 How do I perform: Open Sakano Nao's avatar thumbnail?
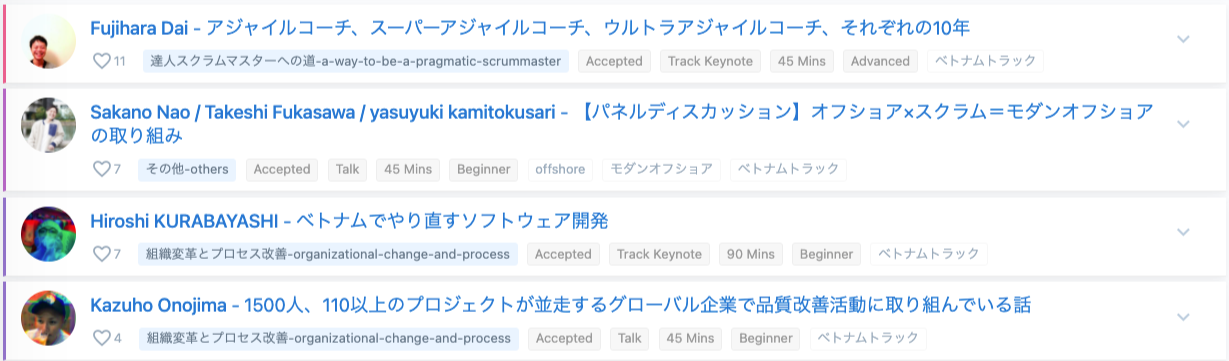click(48, 125)
